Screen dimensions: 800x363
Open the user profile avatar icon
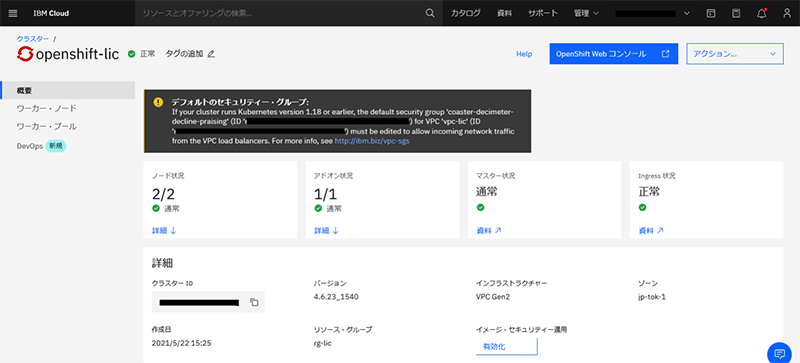pyautogui.click(x=787, y=13)
